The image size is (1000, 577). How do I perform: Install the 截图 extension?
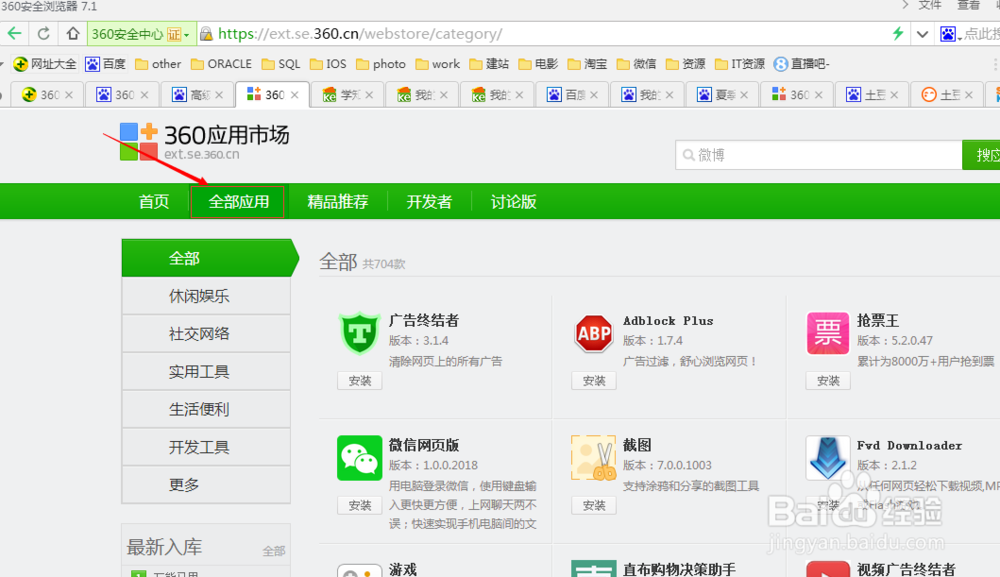(x=594, y=505)
